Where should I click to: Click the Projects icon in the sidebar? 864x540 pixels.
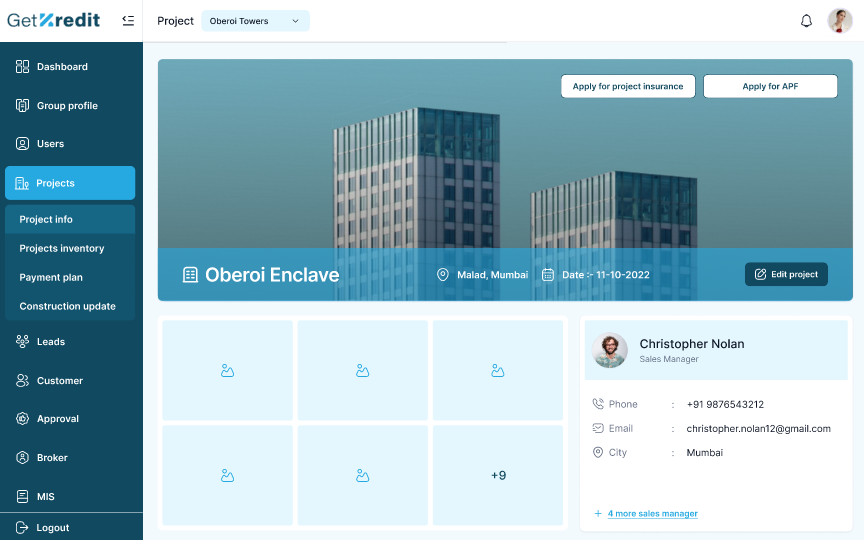[x=22, y=183]
